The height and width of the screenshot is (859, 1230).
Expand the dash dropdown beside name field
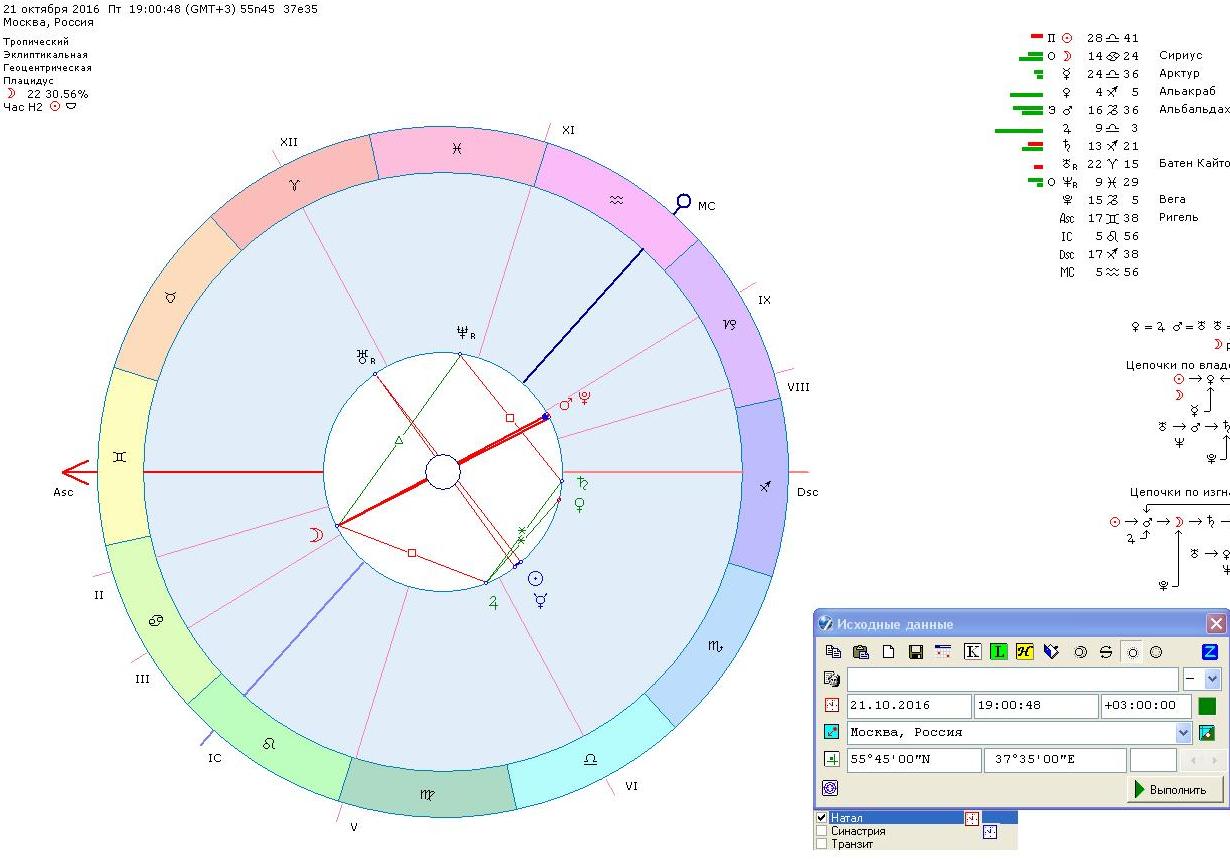pyautogui.click(x=1213, y=679)
